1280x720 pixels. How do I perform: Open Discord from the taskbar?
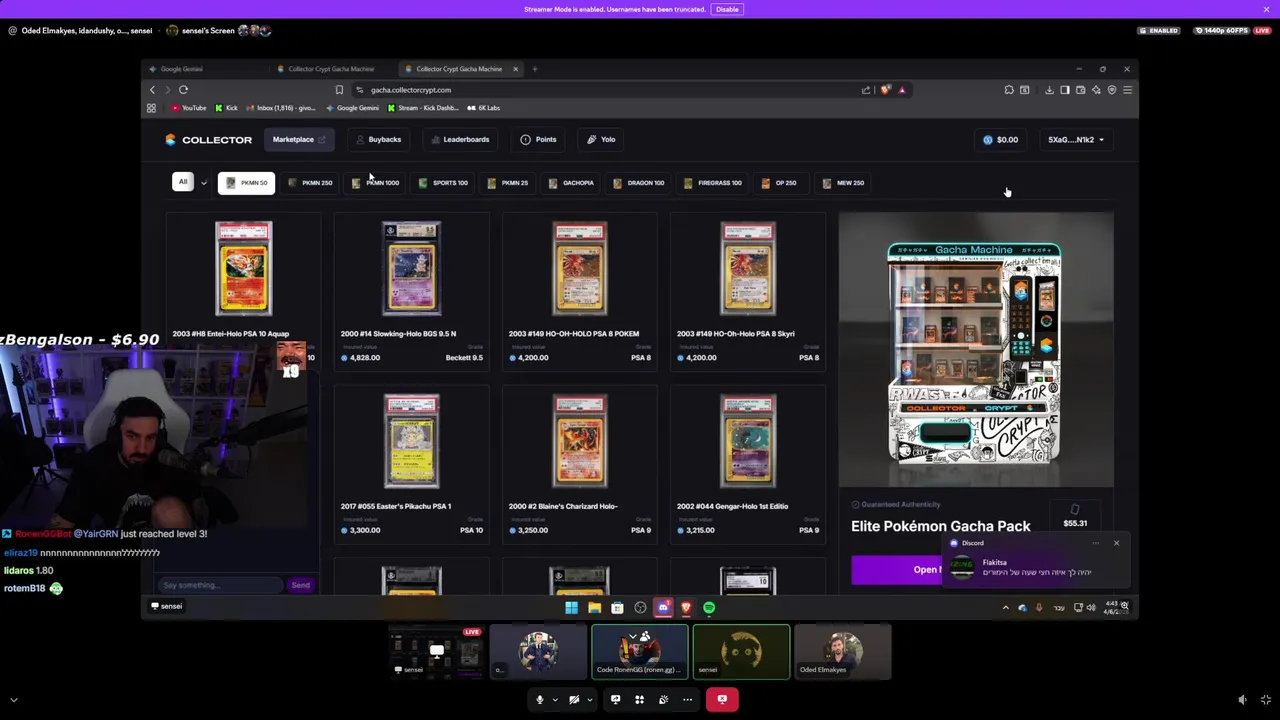[x=663, y=607]
